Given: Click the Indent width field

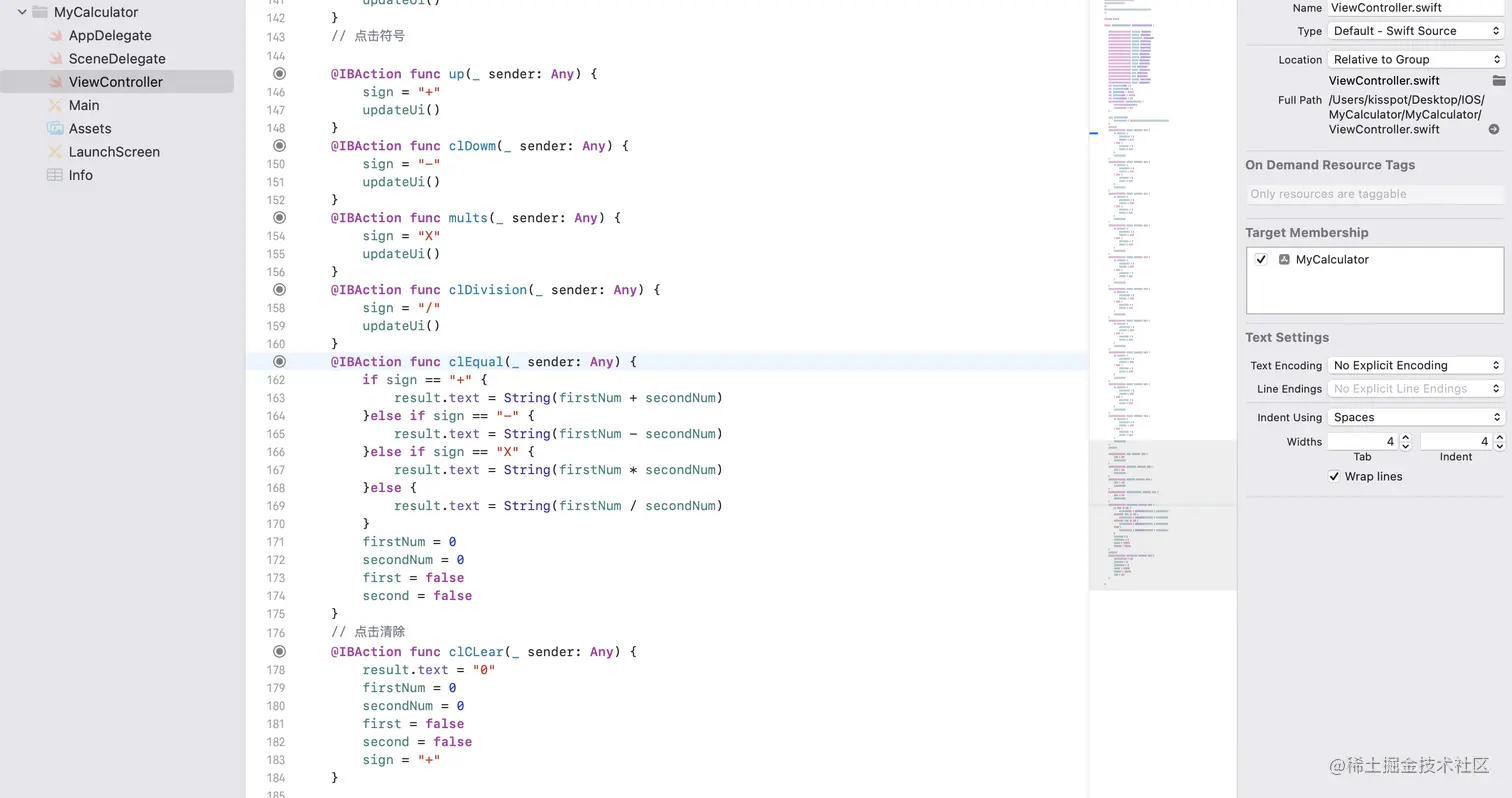Looking at the screenshot, I should tap(1456, 442).
